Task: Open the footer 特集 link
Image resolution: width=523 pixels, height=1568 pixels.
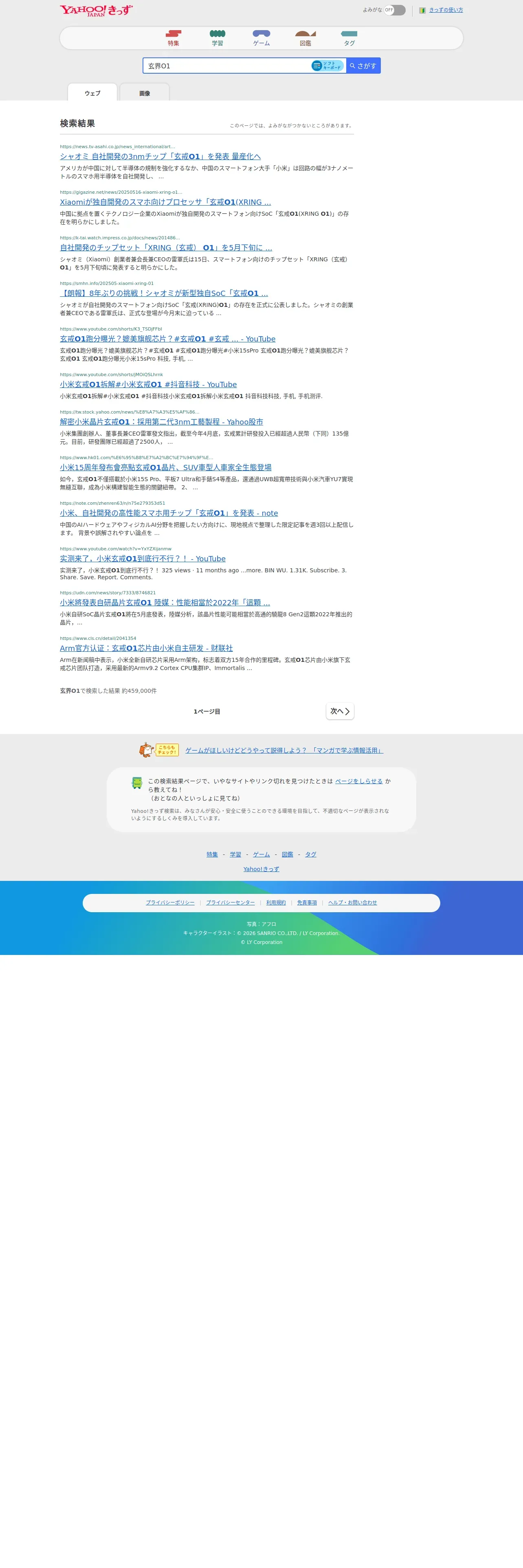Action: (x=212, y=854)
